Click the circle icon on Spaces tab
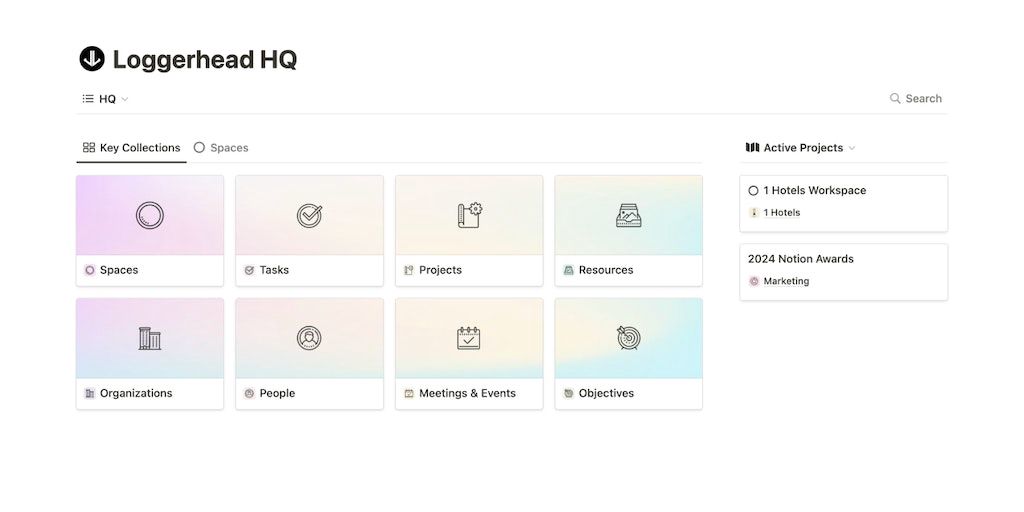This screenshot has width=1024, height=512. (x=199, y=148)
